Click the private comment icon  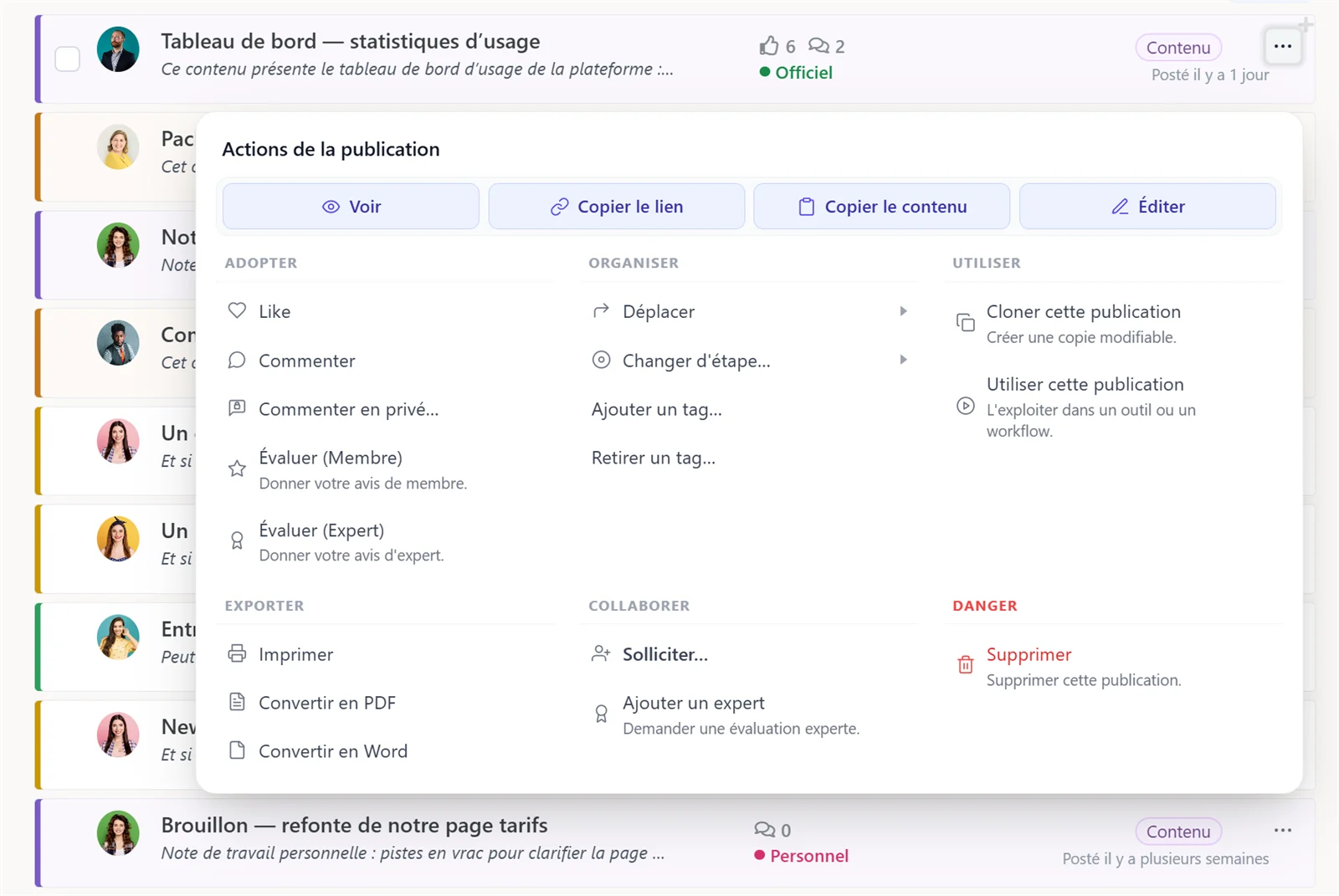pos(237,407)
